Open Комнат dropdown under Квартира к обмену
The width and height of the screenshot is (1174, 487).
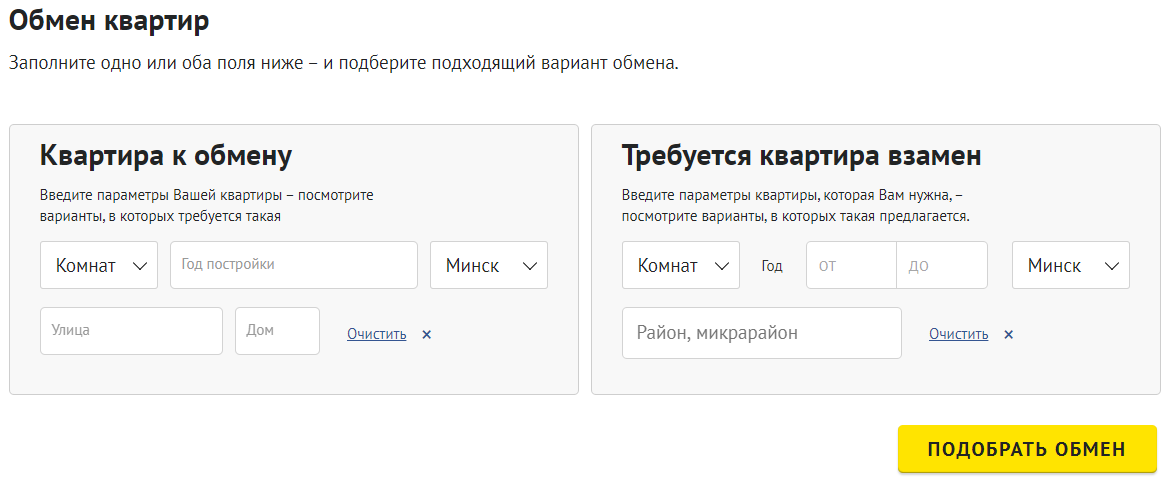(x=98, y=266)
